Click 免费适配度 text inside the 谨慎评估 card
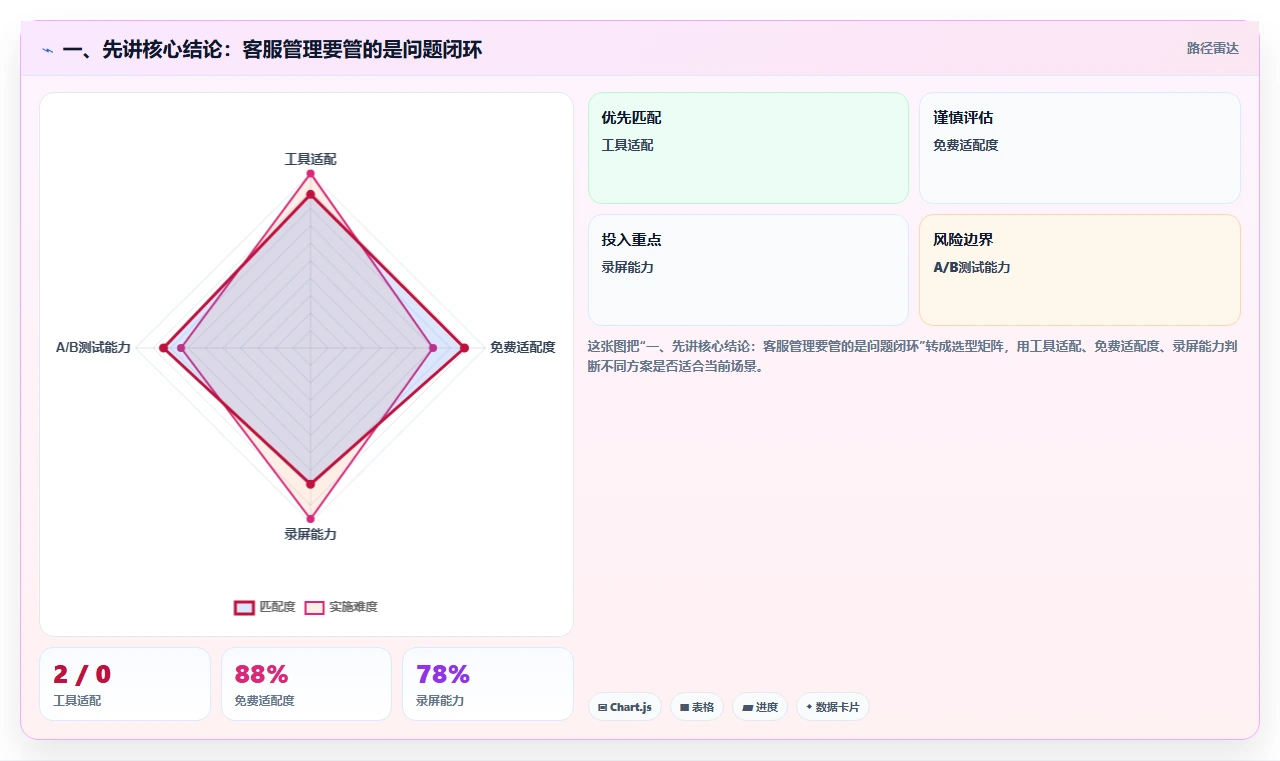Viewport: 1280px width, 761px height. [x=966, y=145]
